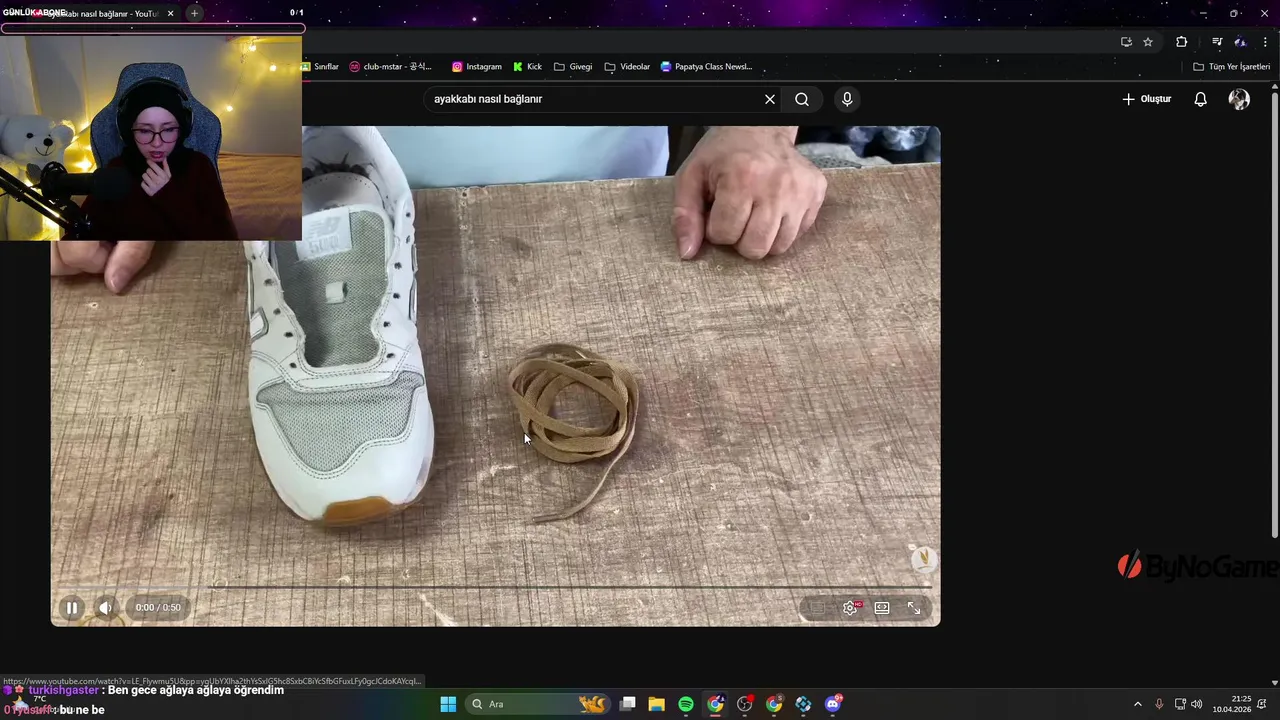
Task: Switch to theater mode view
Action: [x=882, y=608]
